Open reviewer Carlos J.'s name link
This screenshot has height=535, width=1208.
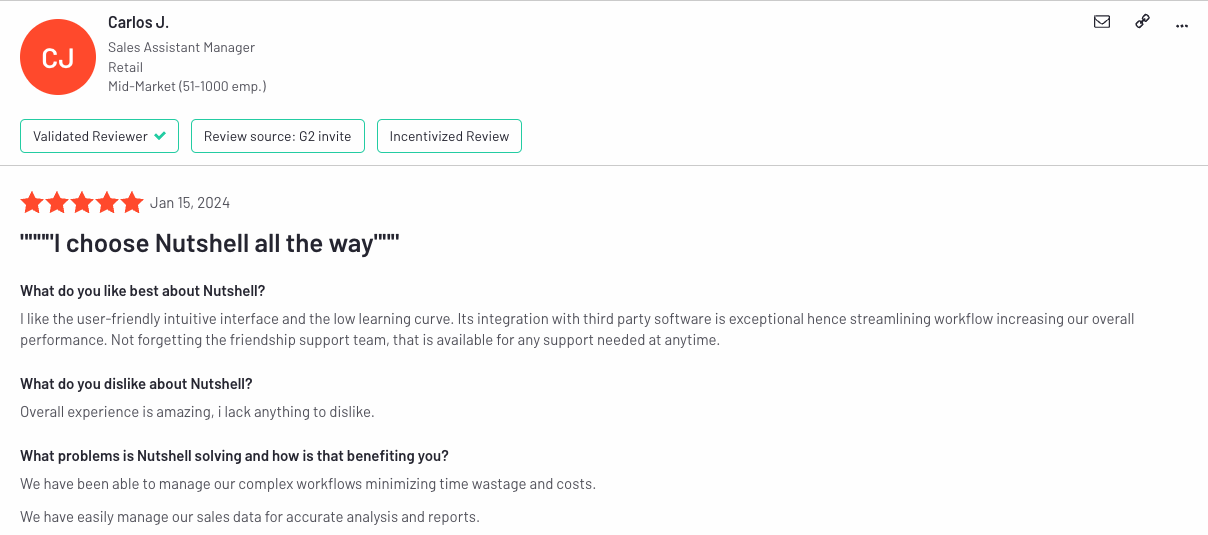[139, 22]
